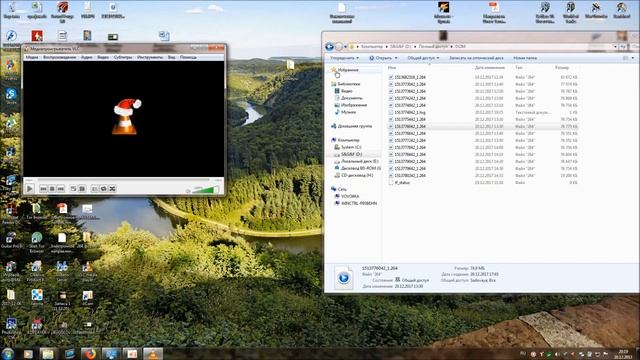This screenshot has width=640, height=360.
Task: Click the Firefox taskbar icon
Action: point(90,354)
